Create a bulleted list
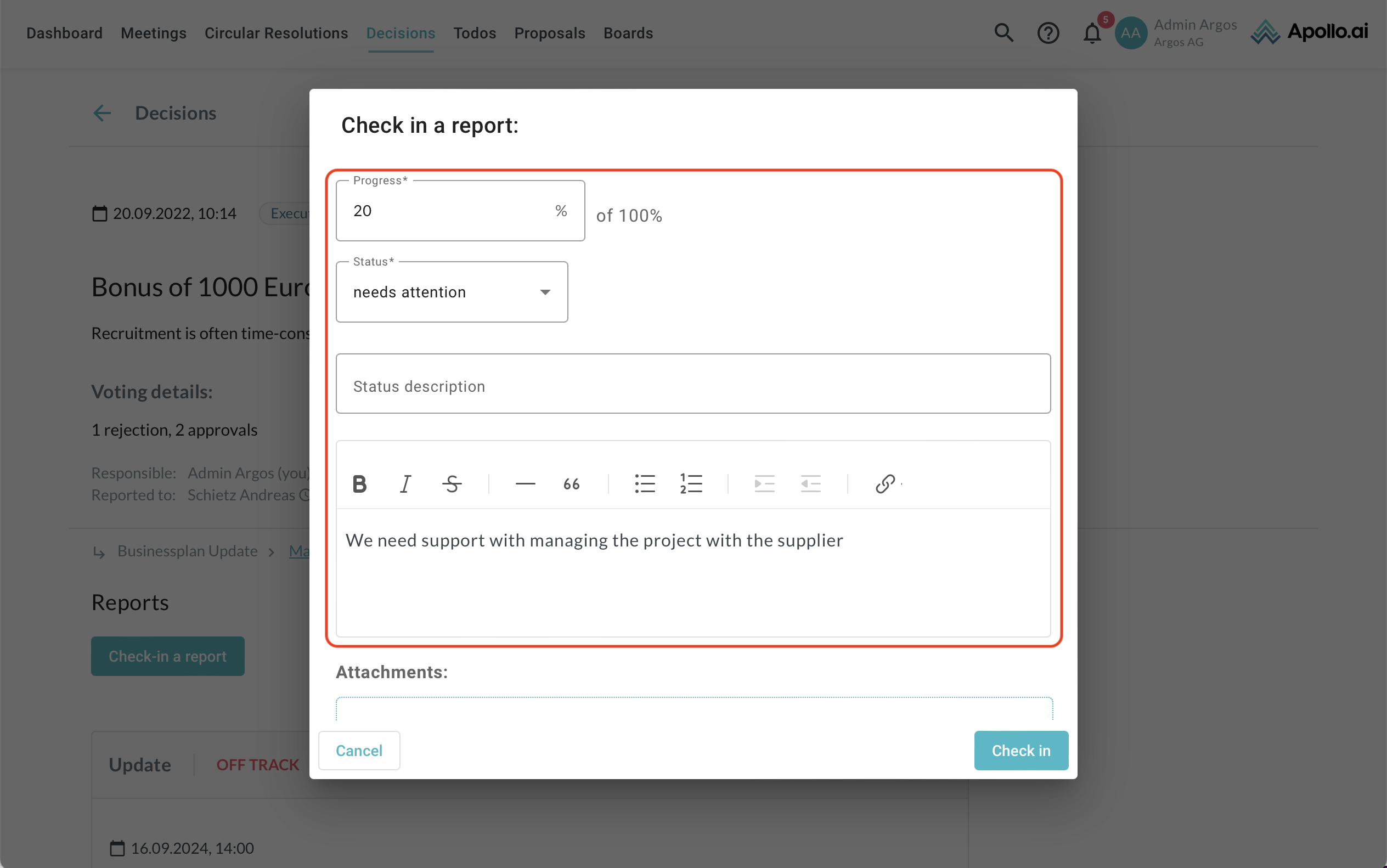 click(645, 484)
